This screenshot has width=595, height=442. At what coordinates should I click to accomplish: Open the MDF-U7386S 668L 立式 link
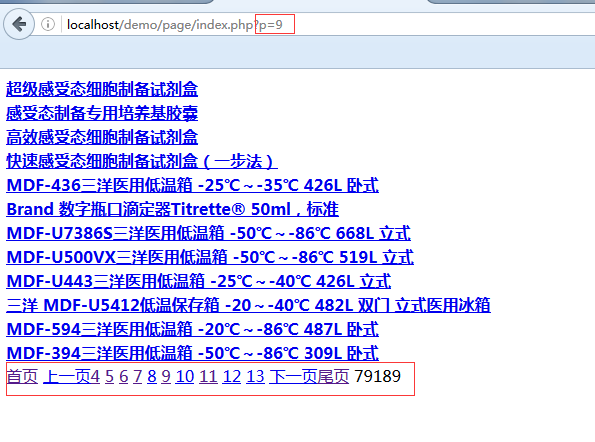208,233
